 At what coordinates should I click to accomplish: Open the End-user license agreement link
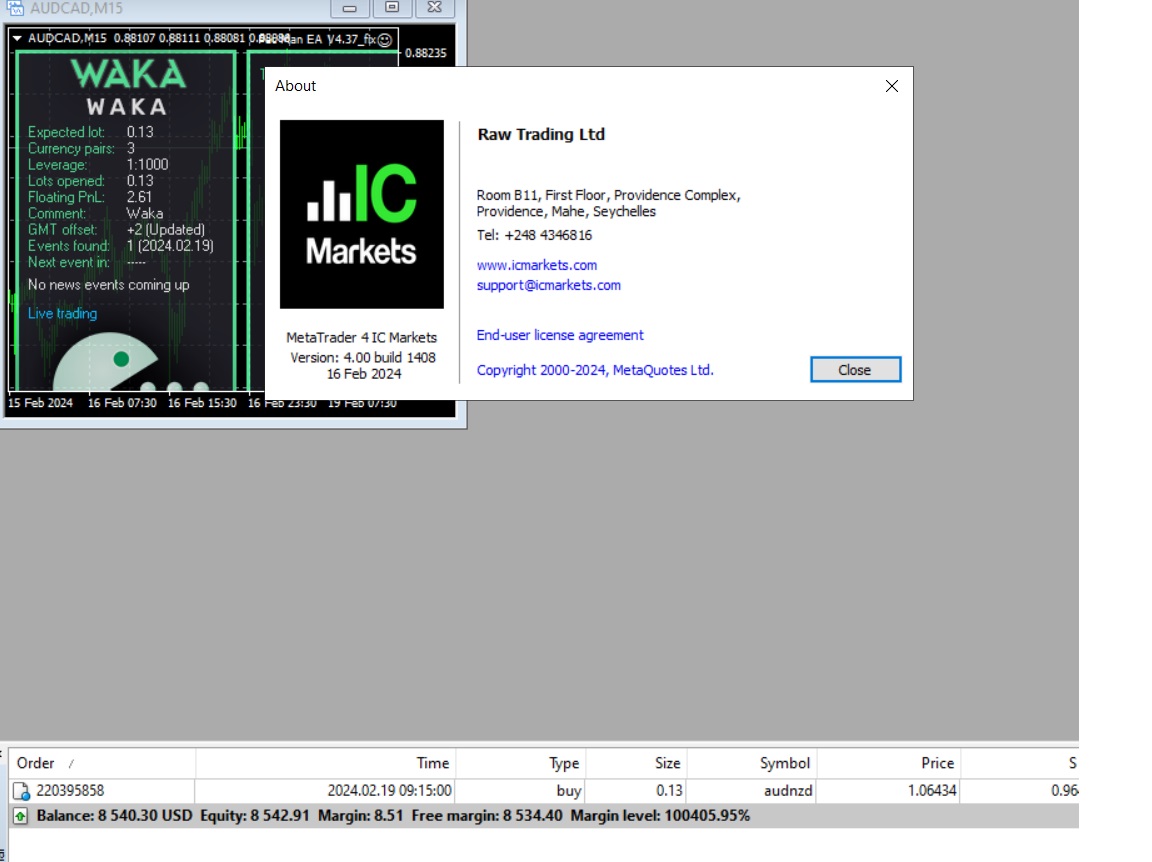coord(560,335)
